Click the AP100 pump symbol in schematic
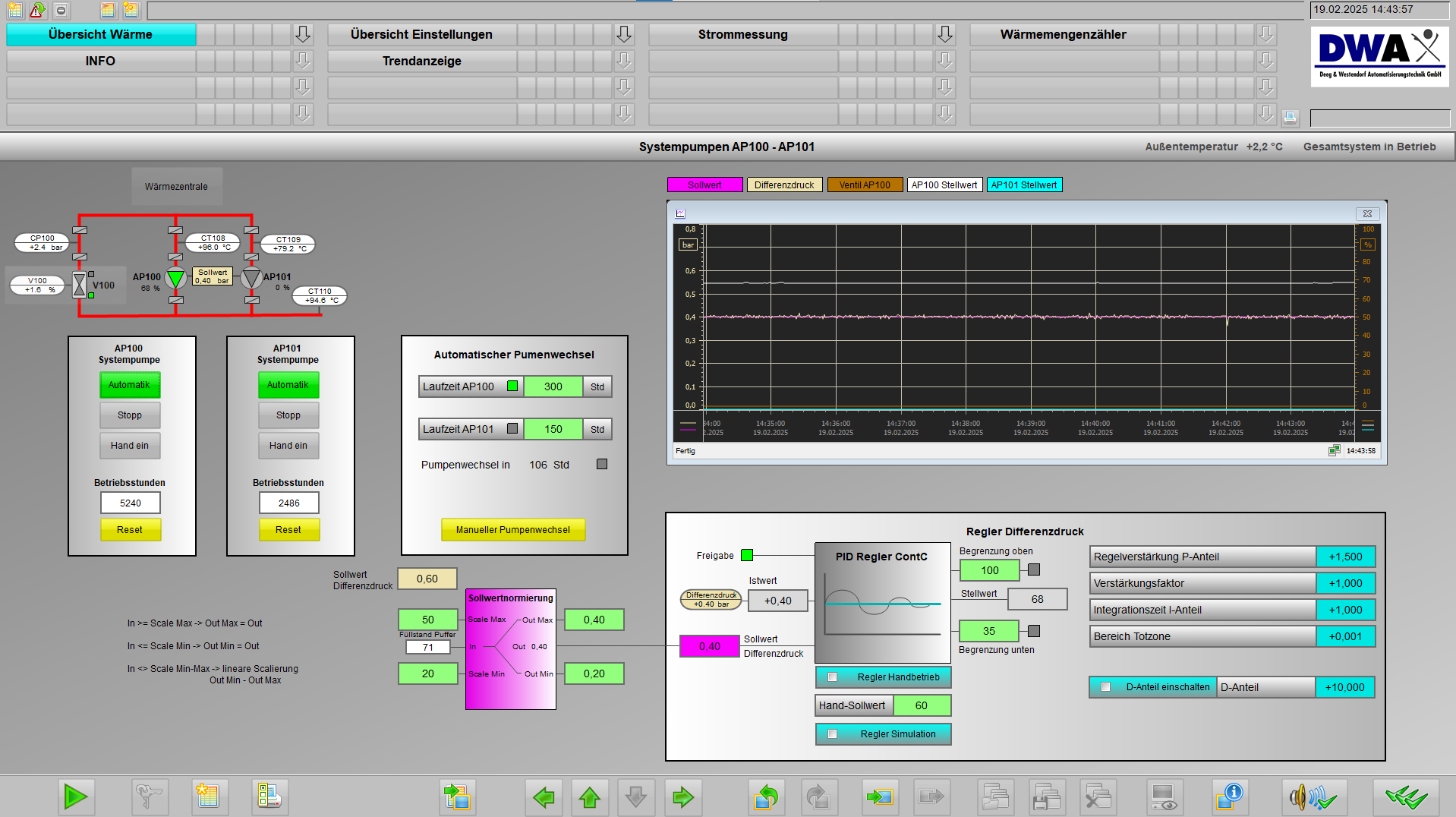Screen dimensions: 1456x817 pos(175,279)
